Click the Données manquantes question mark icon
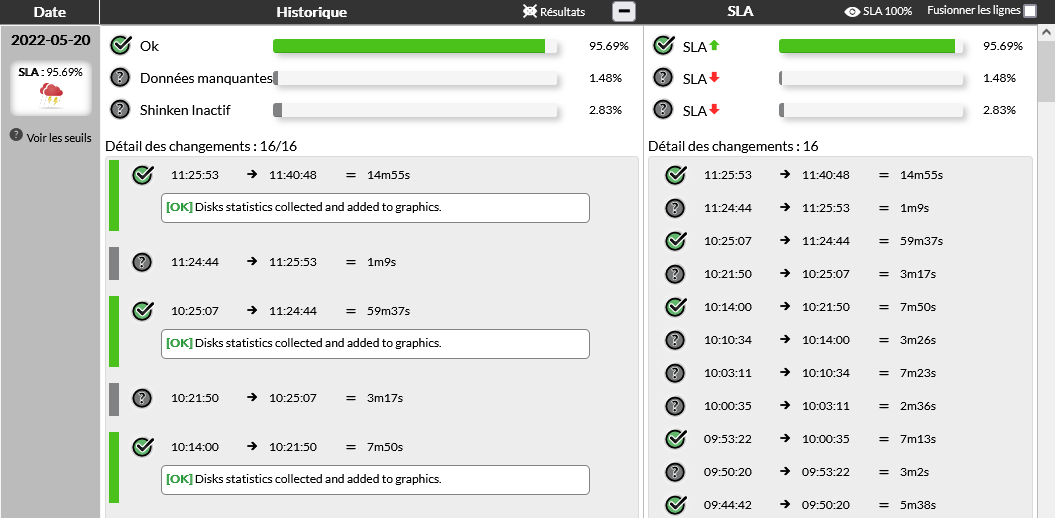Viewport: 1055px width, 518px height. pos(121,78)
